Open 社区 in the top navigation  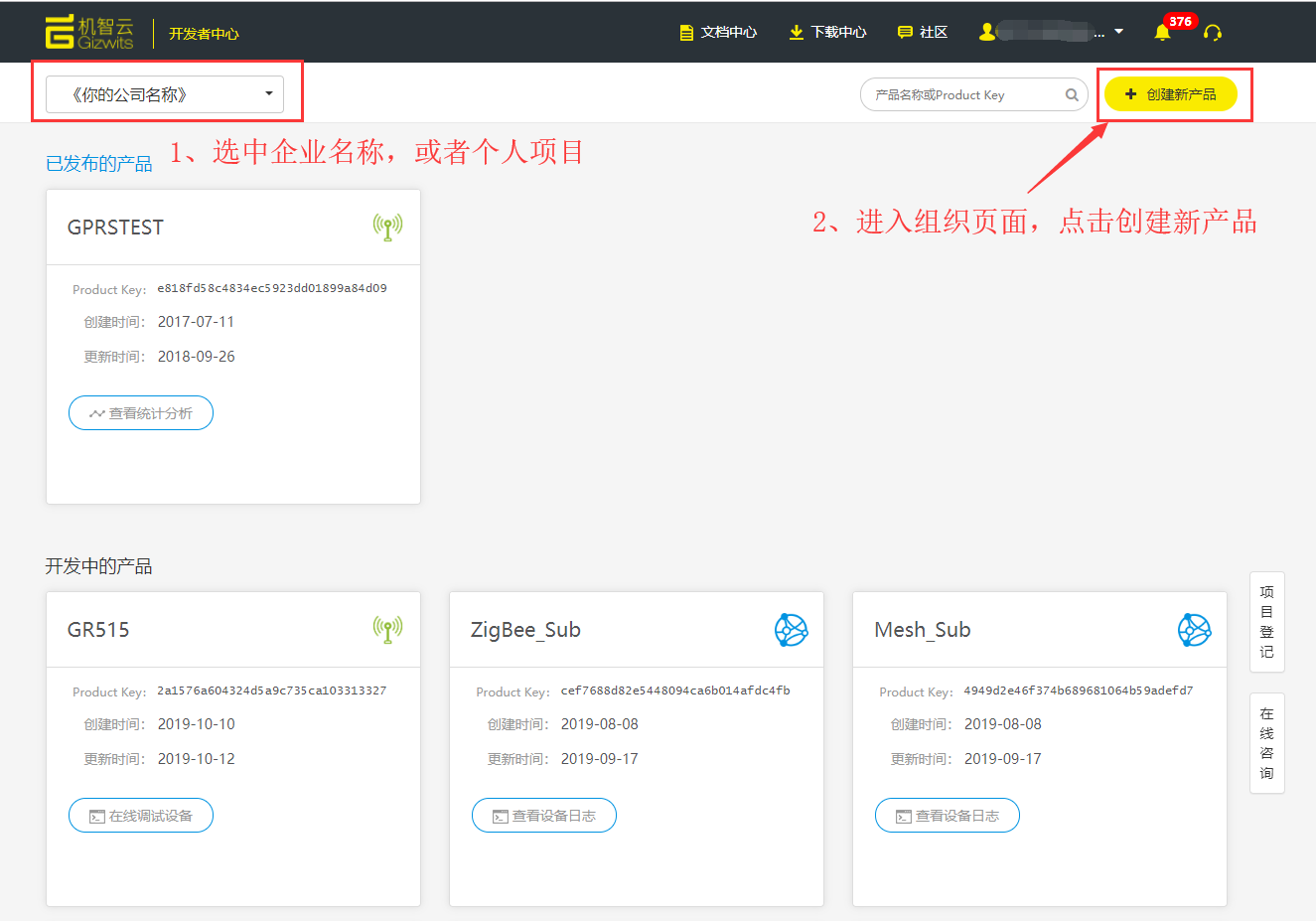click(923, 33)
